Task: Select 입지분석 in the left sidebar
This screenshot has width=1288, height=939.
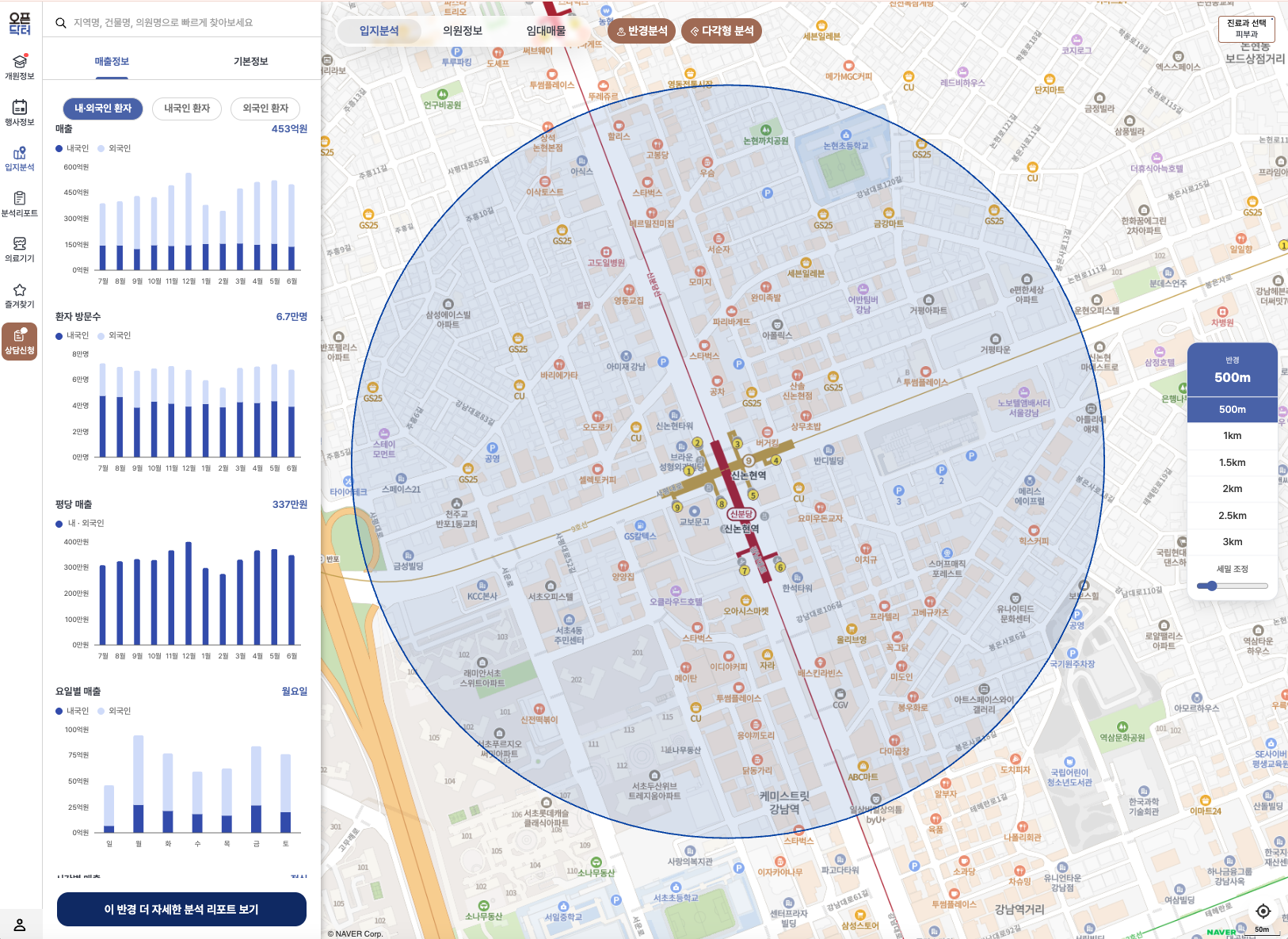Action: click(x=20, y=158)
